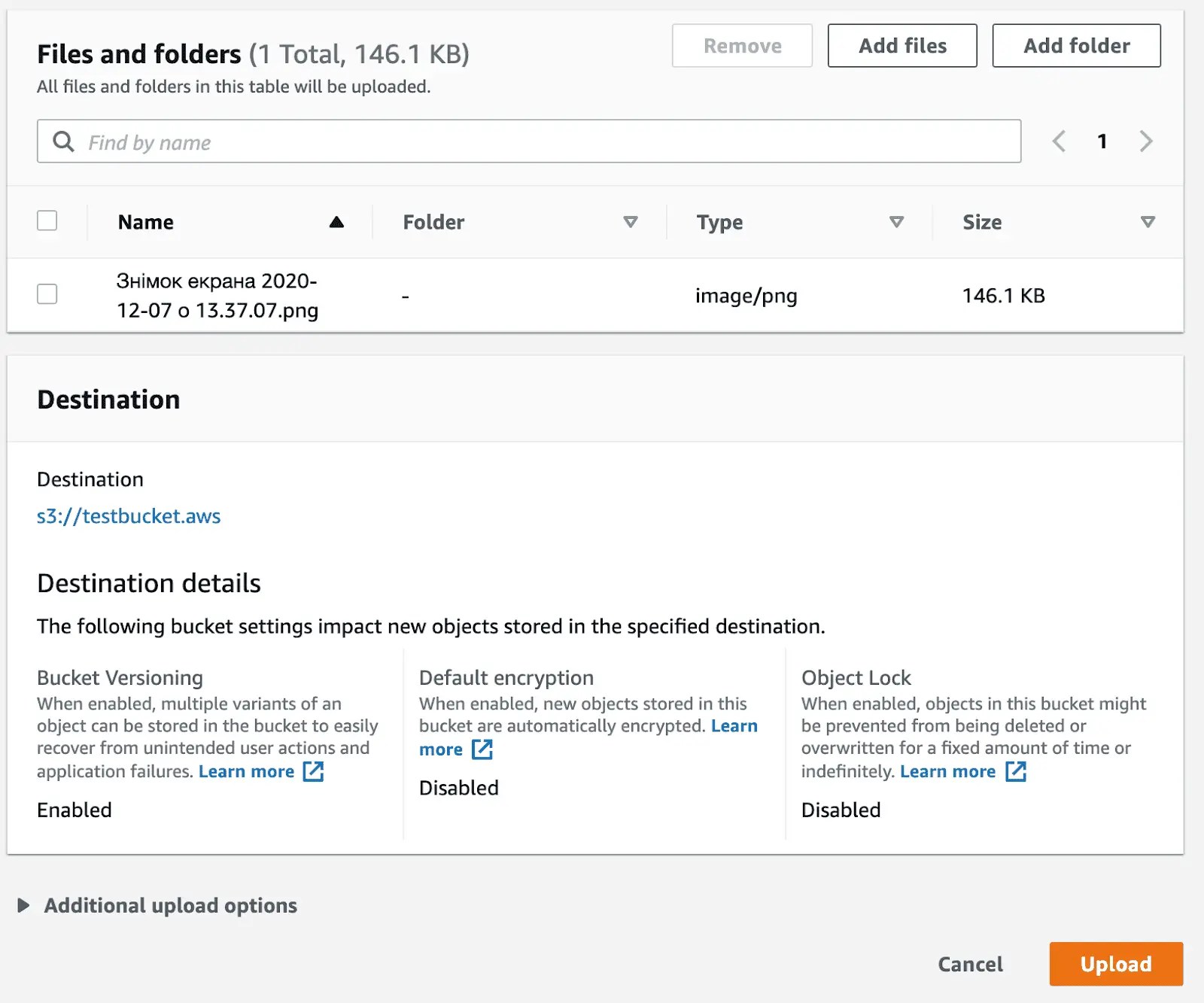Click the Upload button
This screenshot has width=1204, height=1003.
tap(1116, 964)
